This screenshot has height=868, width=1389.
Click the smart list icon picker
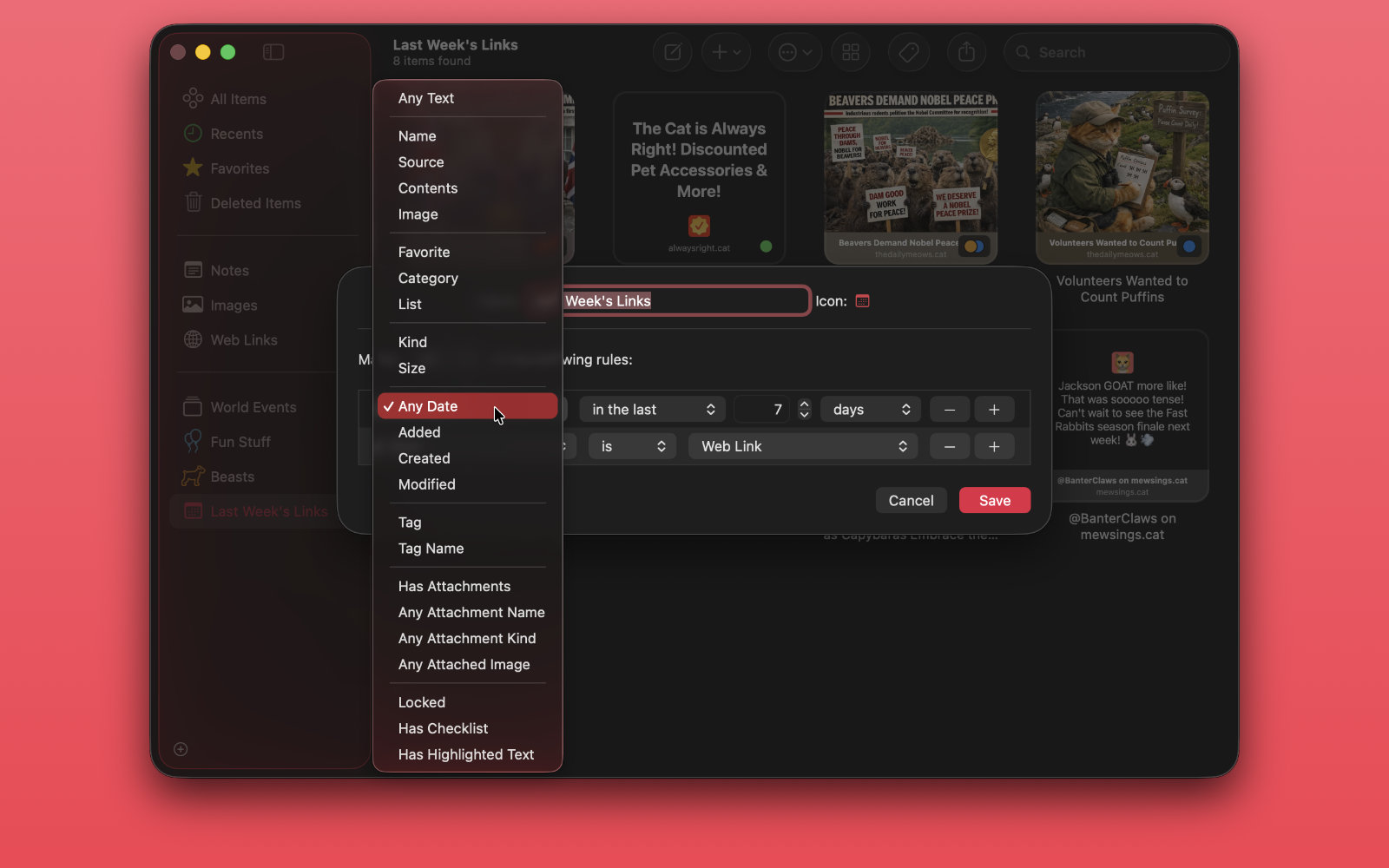pos(862,301)
